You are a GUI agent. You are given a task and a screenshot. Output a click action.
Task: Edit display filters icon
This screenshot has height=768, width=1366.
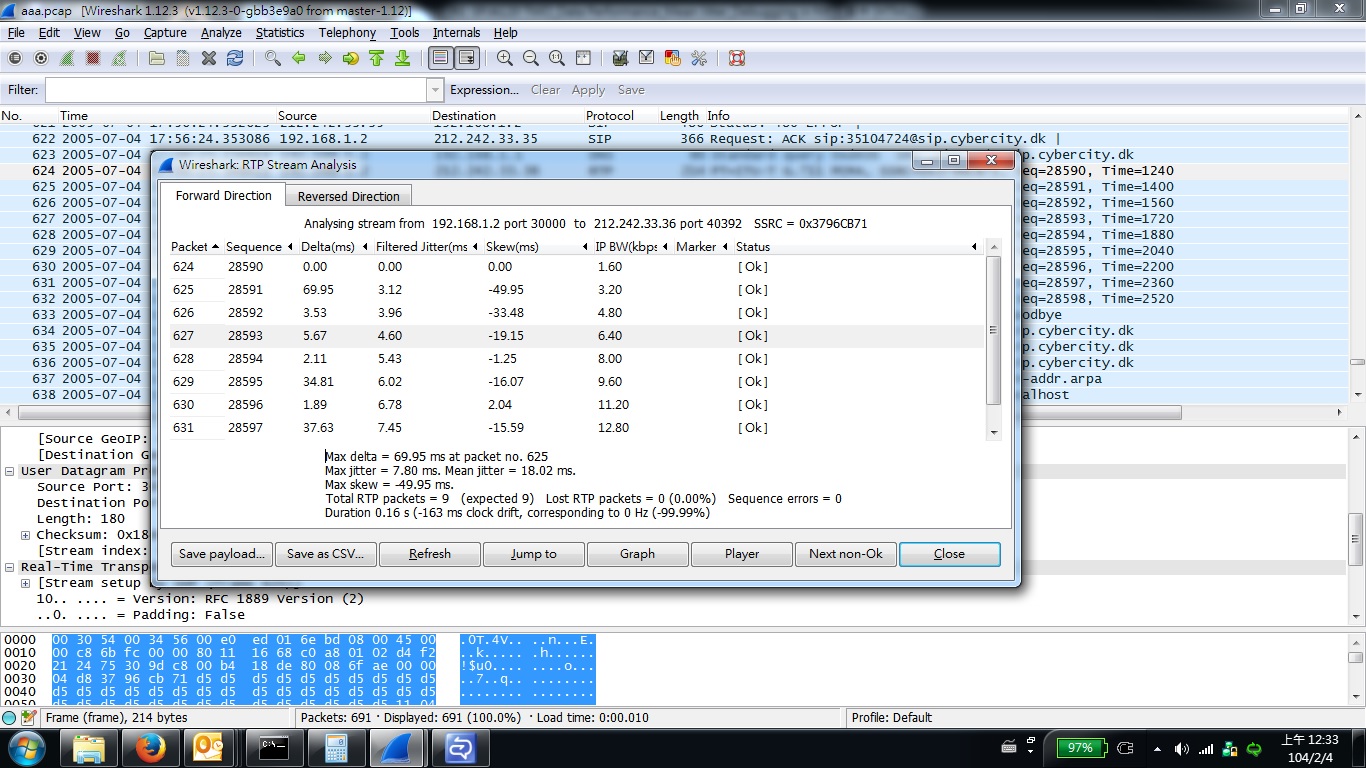pyautogui.click(x=647, y=58)
